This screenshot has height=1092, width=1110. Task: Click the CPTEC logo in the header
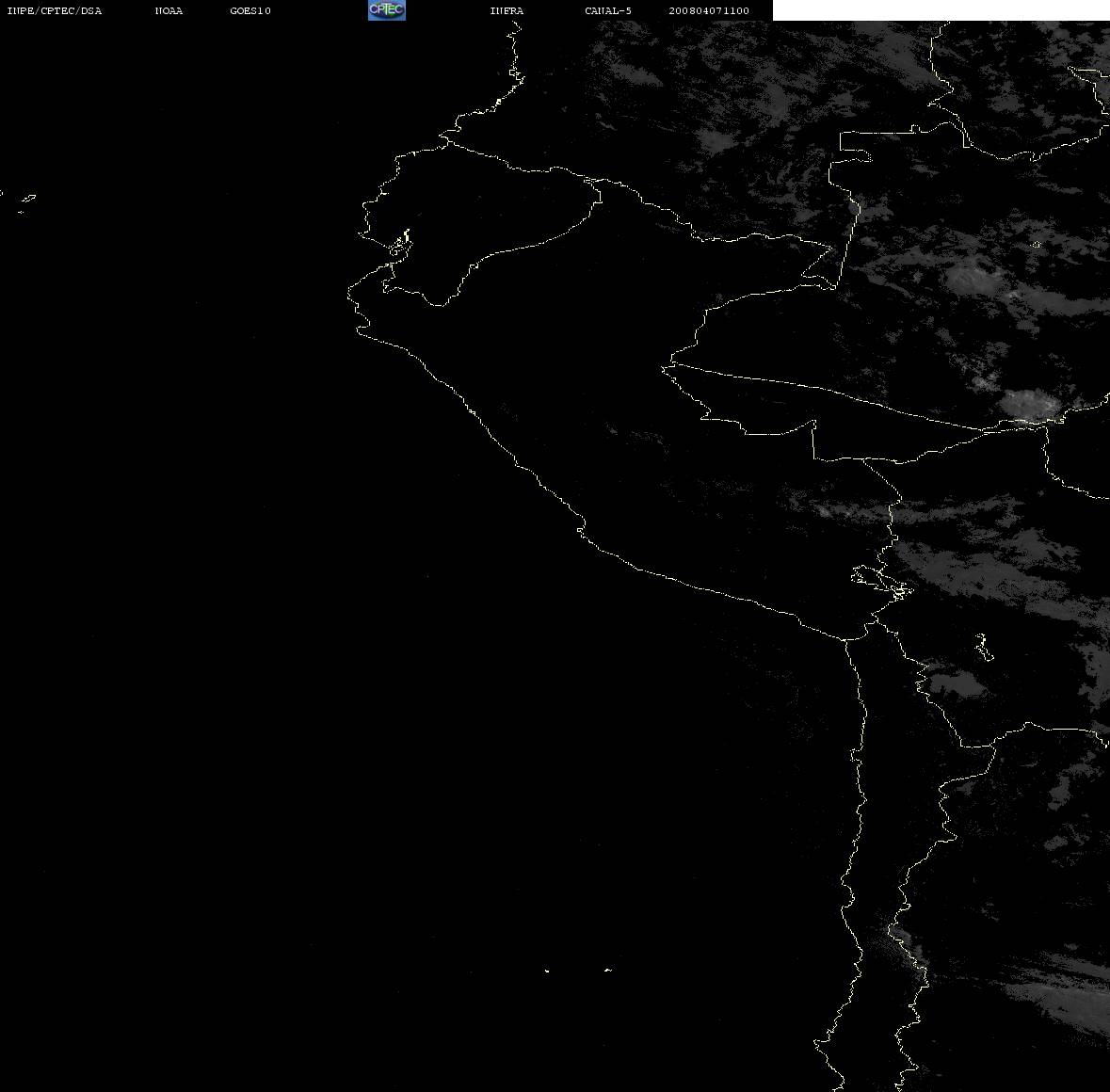(x=387, y=10)
